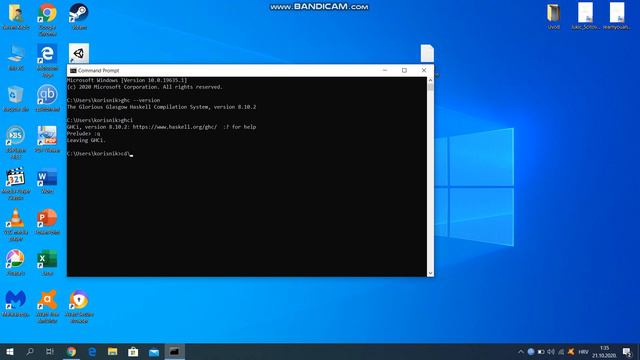The image size is (640, 360).
Task: Open the Word desktop shortcut
Action: [47, 180]
